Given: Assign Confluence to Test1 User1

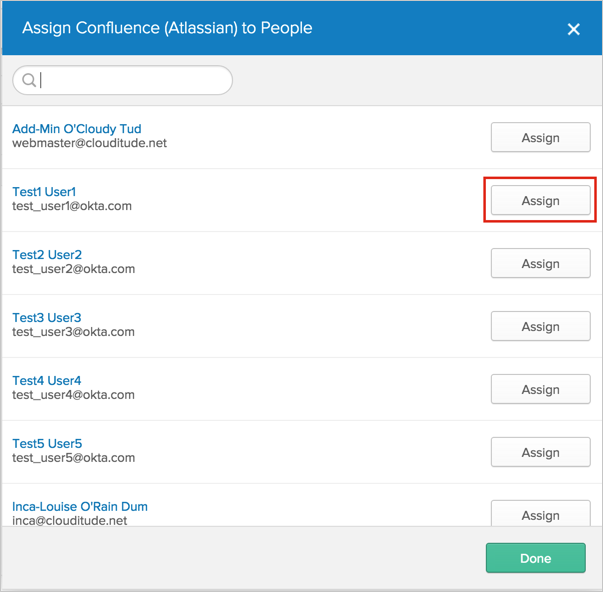Looking at the screenshot, I should (x=540, y=201).
